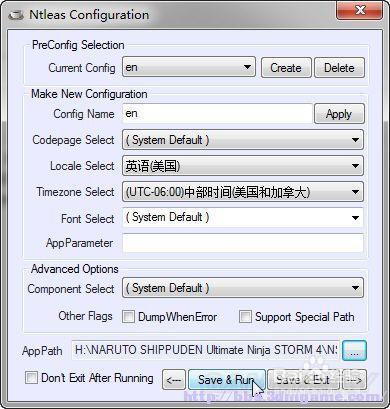Image resolution: width=390 pixels, height=409 pixels.
Task: Close the Ntleas Configuration window
Action: pos(359,10)
